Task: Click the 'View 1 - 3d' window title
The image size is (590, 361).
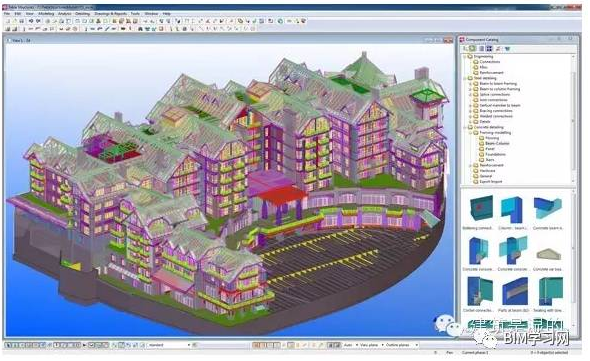Action: [21, 40]
